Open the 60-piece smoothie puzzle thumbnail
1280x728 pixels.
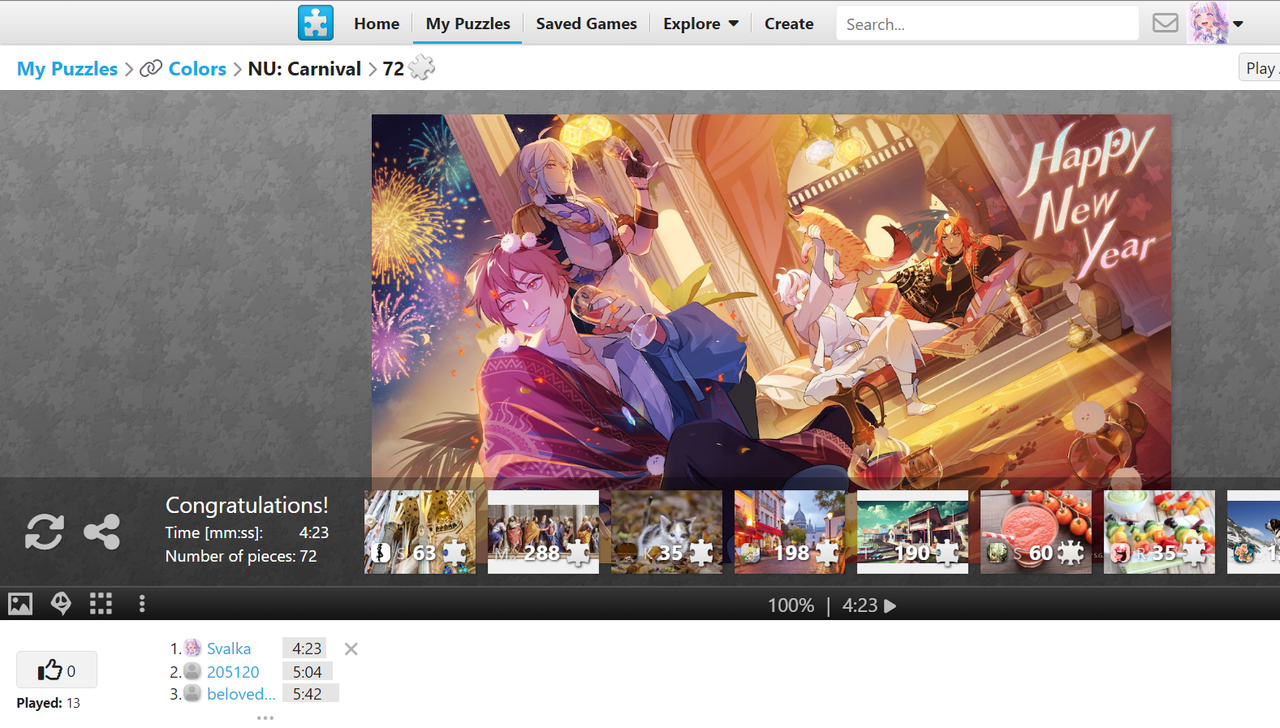[1036, 532]
